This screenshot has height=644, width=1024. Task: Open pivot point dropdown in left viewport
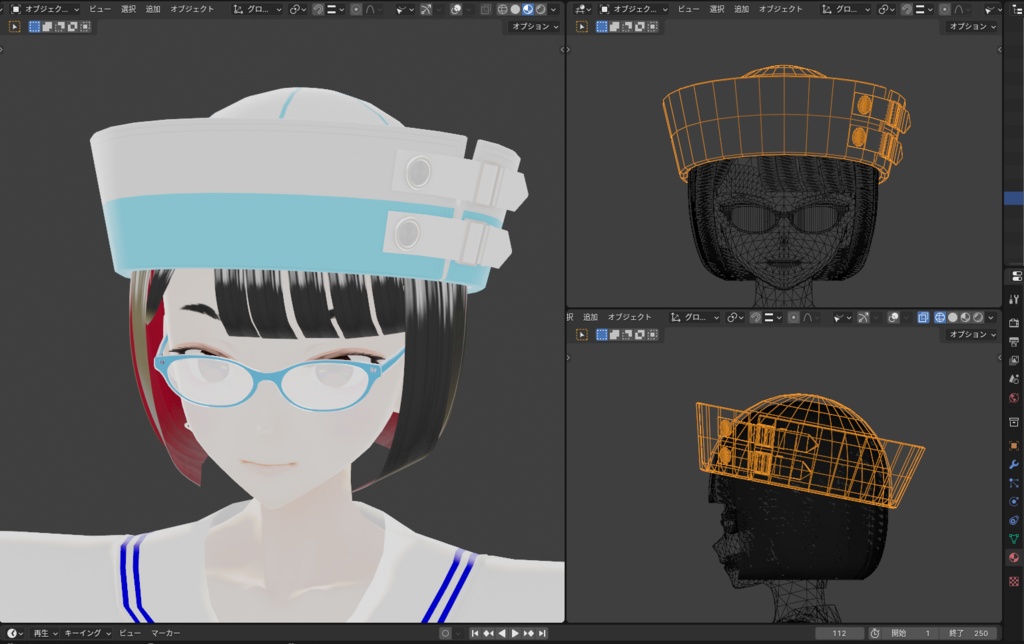(x=298, y=9)
